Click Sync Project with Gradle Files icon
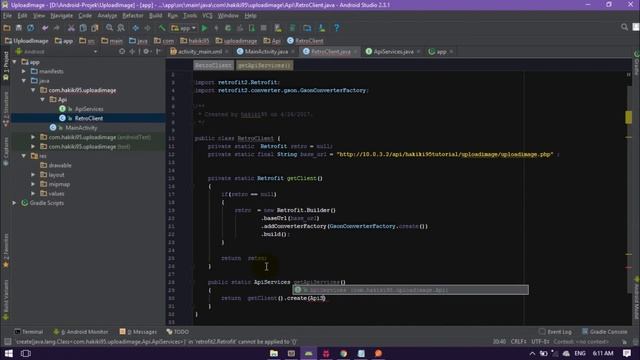The width and height of the screenshot is (640, 360). click(x=293, y=28)
